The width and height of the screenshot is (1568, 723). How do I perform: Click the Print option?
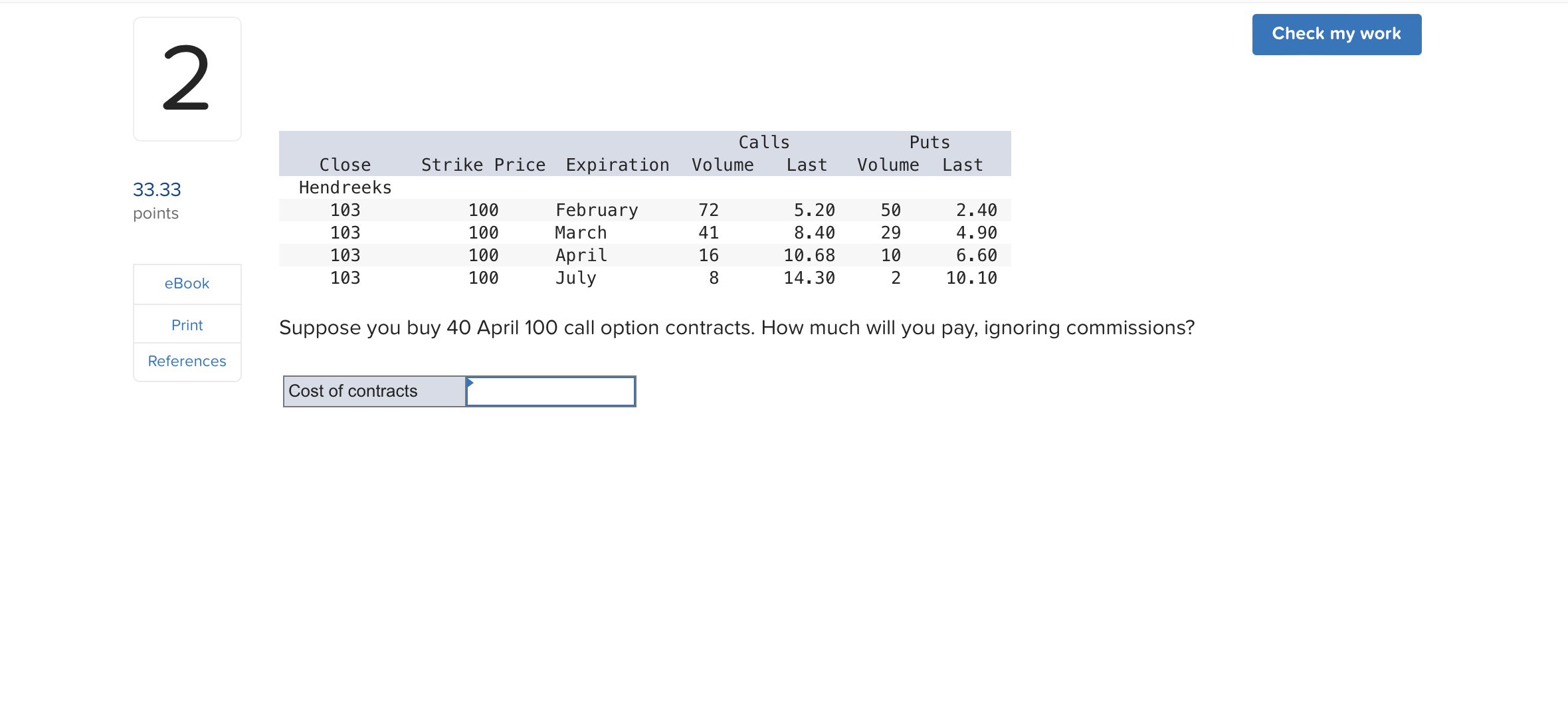[187, 324]
